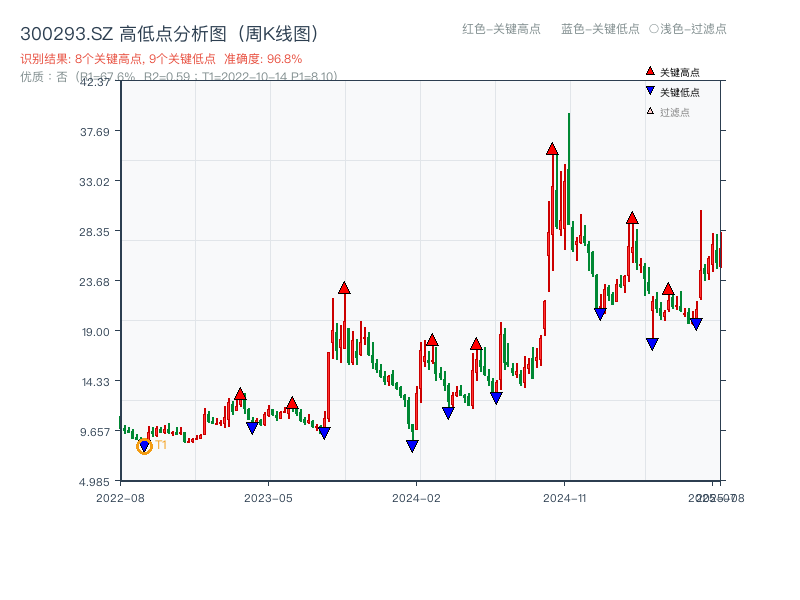The height and width of the screenshot is (600, 800).
Task: Click the 4.985 y-axis label
Action: tap(94, 482)
